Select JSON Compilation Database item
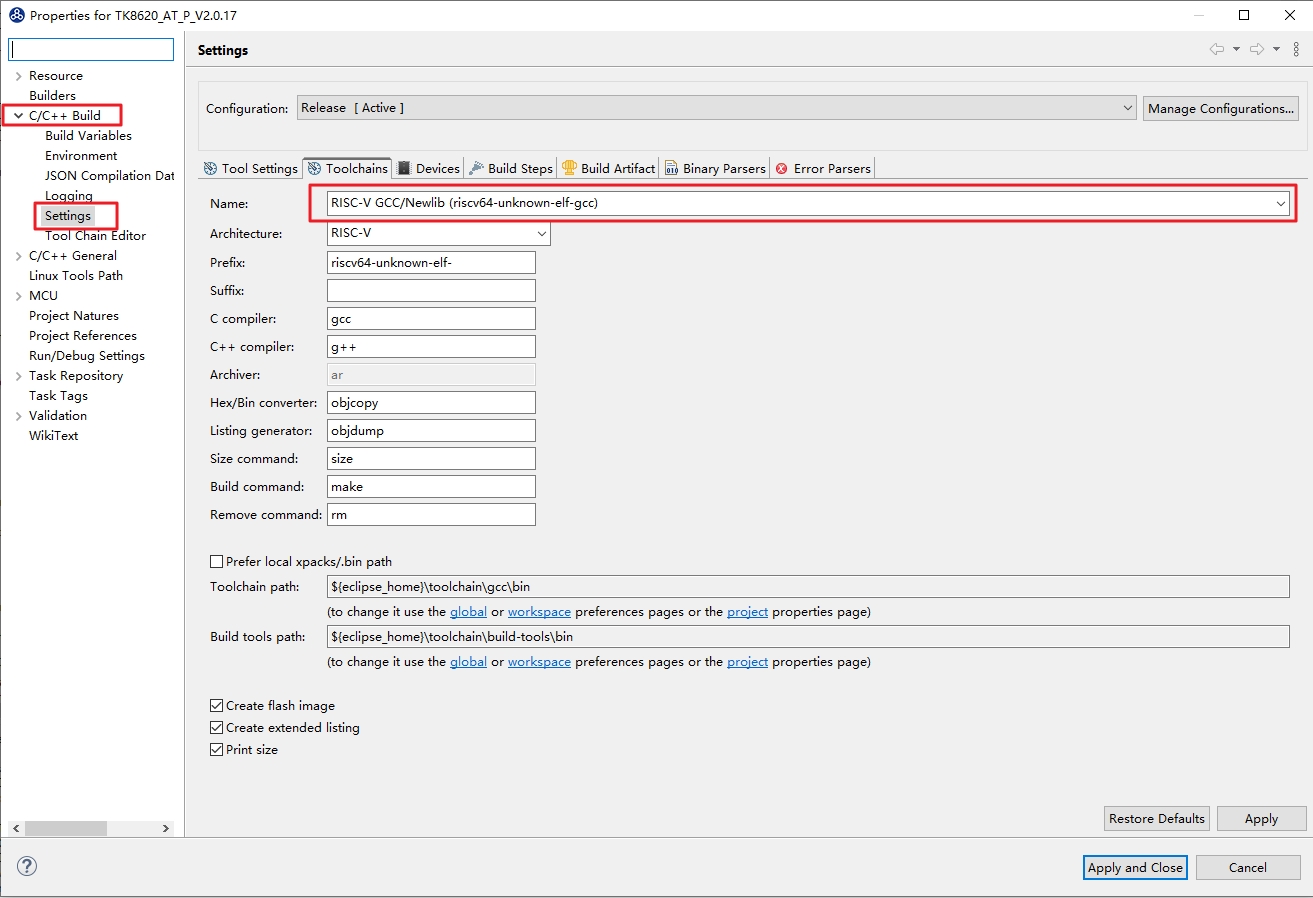 pos(109,176)
